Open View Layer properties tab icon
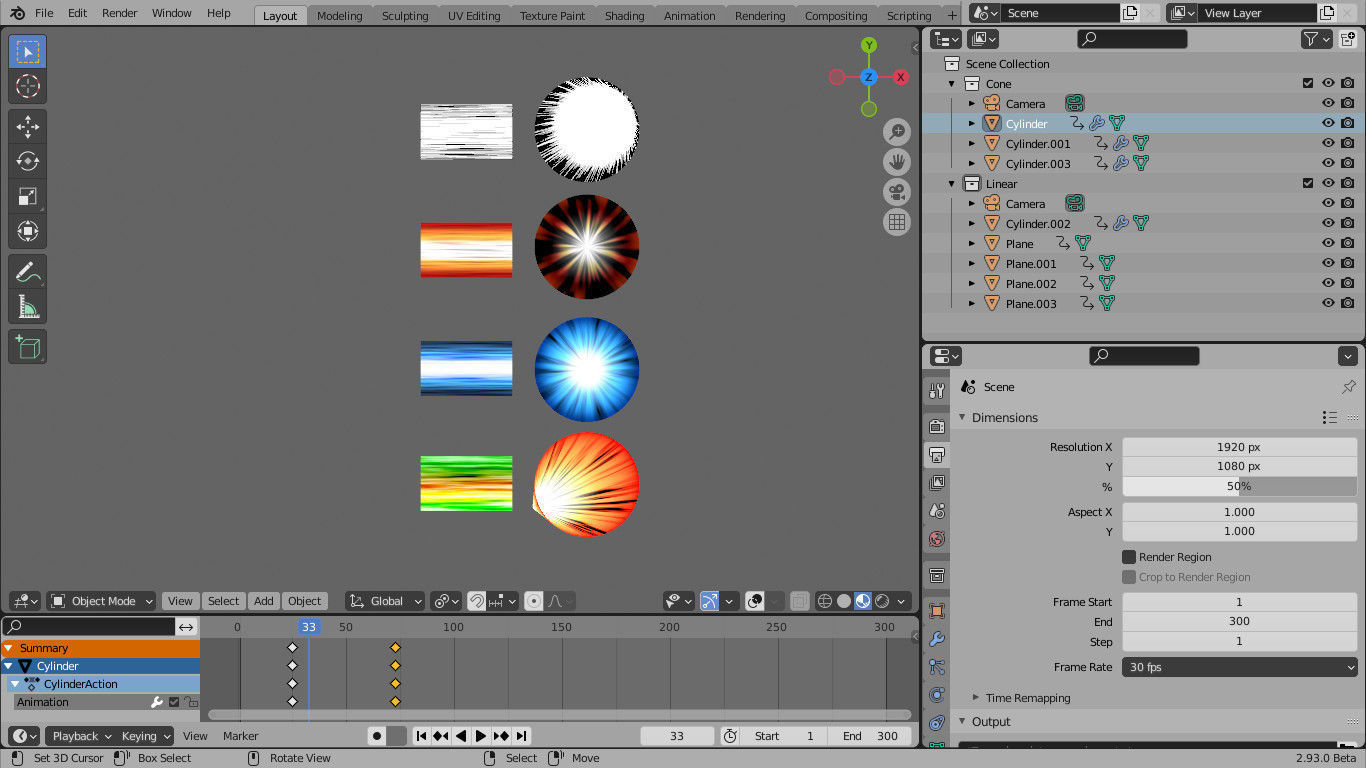The height and width of the screenshot is (768, 1366). (937, 482)
